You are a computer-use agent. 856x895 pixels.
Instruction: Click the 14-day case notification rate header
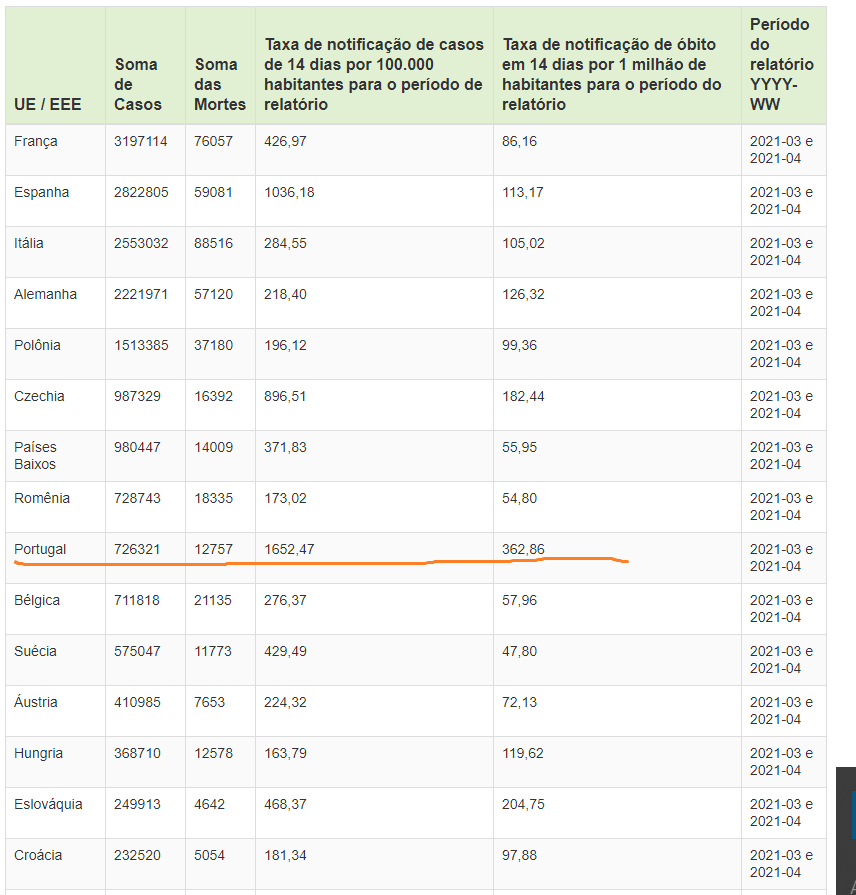coord(373,74)
